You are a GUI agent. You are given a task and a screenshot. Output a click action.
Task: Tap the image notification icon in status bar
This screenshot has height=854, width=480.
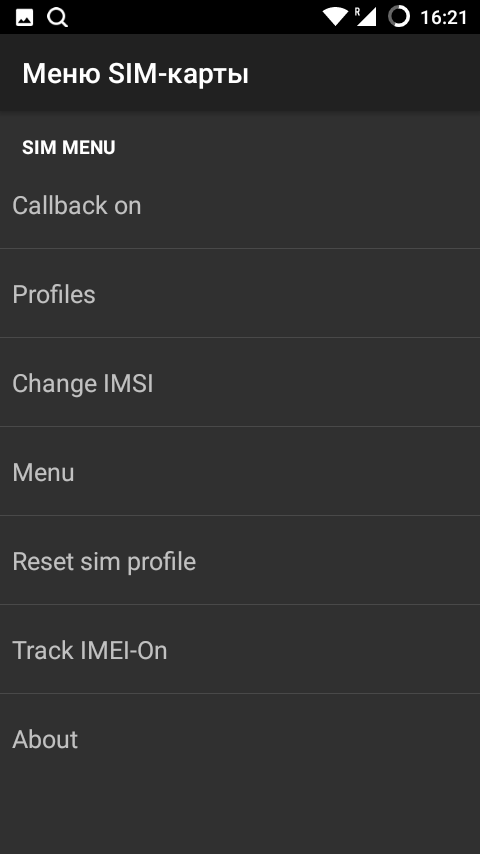[25, 17]
